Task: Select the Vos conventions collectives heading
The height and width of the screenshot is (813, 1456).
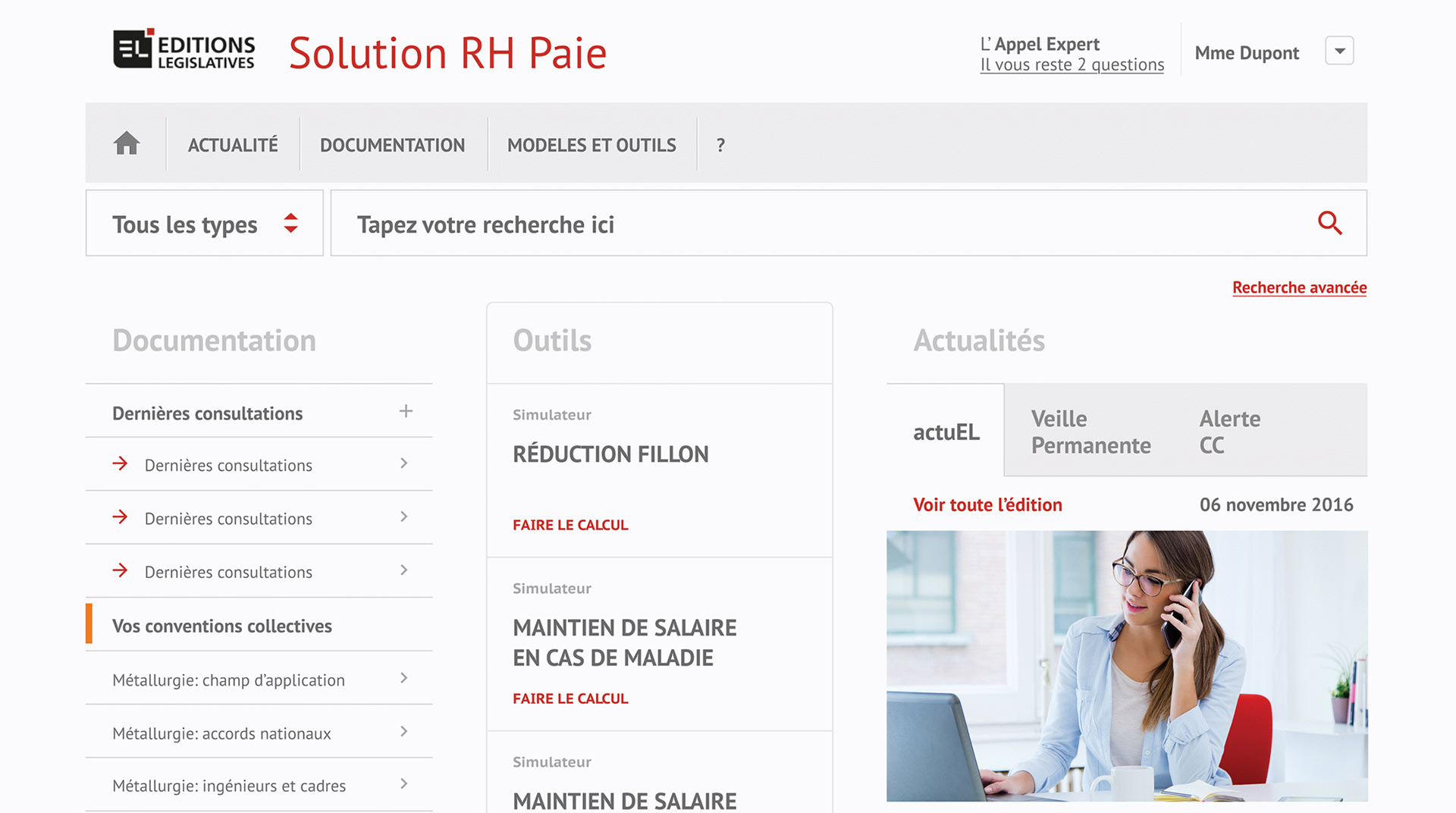Action: [222, 626]
